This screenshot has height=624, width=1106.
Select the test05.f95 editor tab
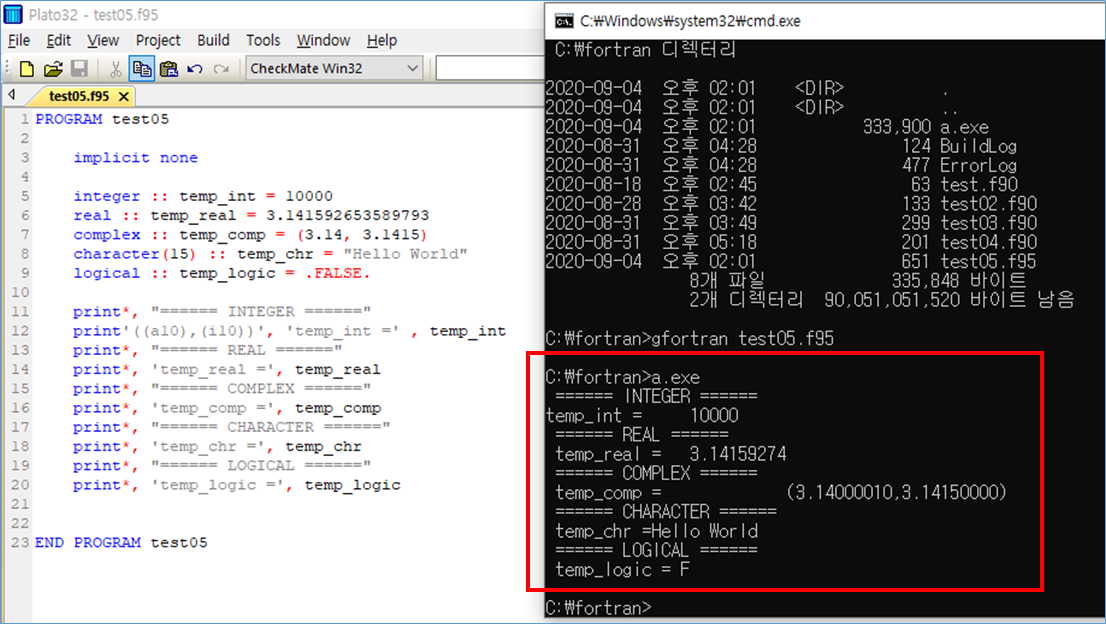point(79,96)
